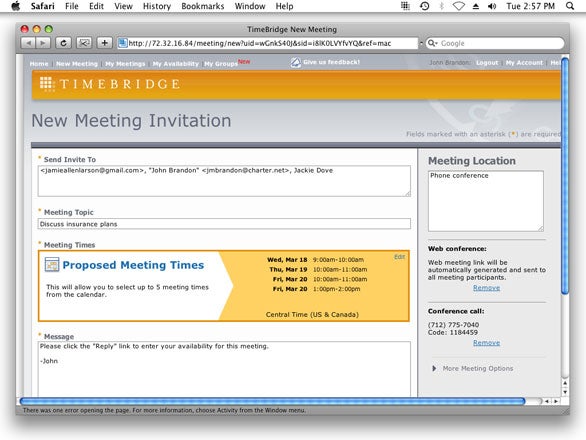Open the Safari menu
This screenshot has height=440, width=586.
[42, 6]
